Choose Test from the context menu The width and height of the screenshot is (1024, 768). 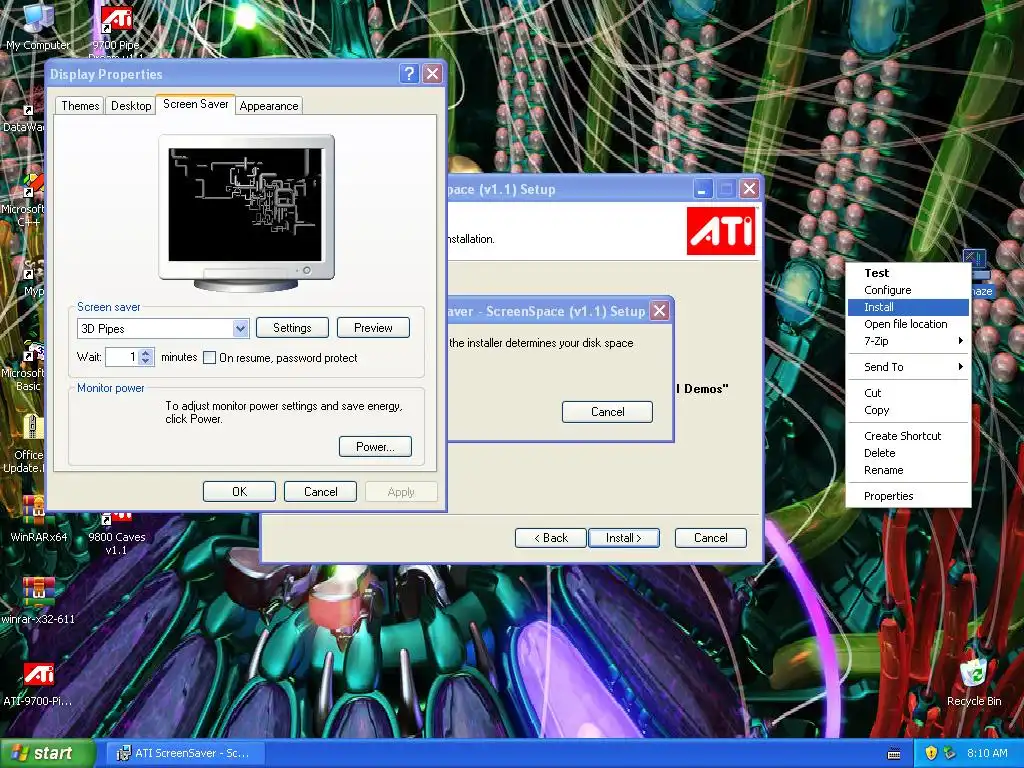pyautogui.click(x=908, y=273)
